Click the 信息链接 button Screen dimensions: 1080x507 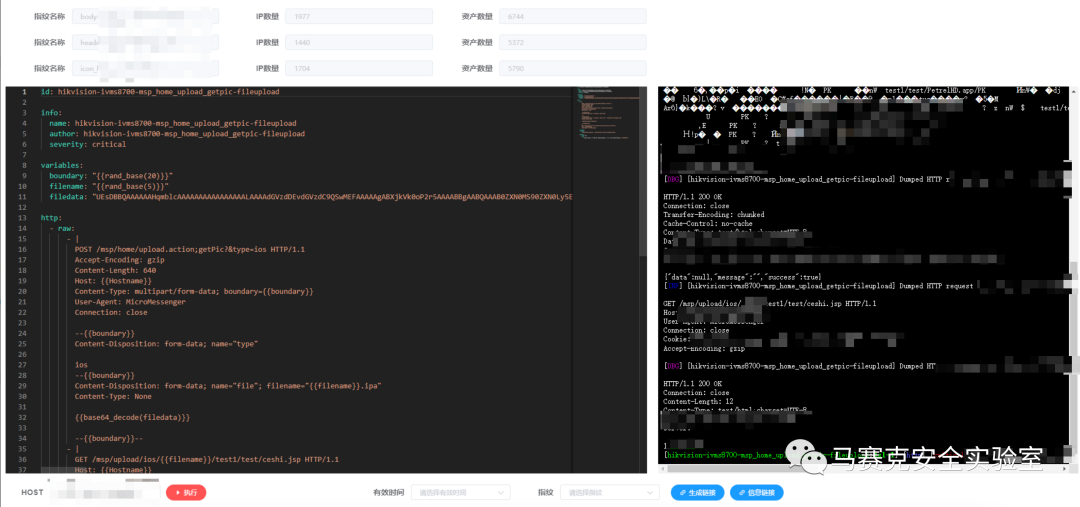coord(756,493)
